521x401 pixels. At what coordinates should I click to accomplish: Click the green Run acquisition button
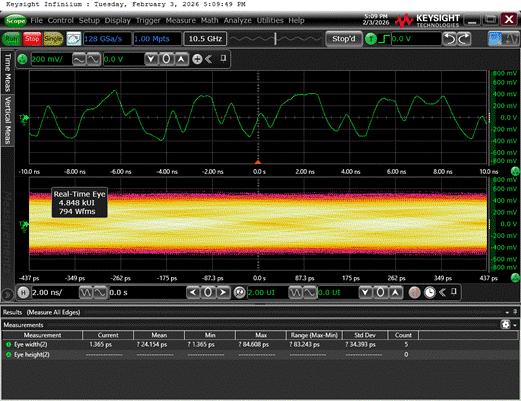click(x=11, y=39)
